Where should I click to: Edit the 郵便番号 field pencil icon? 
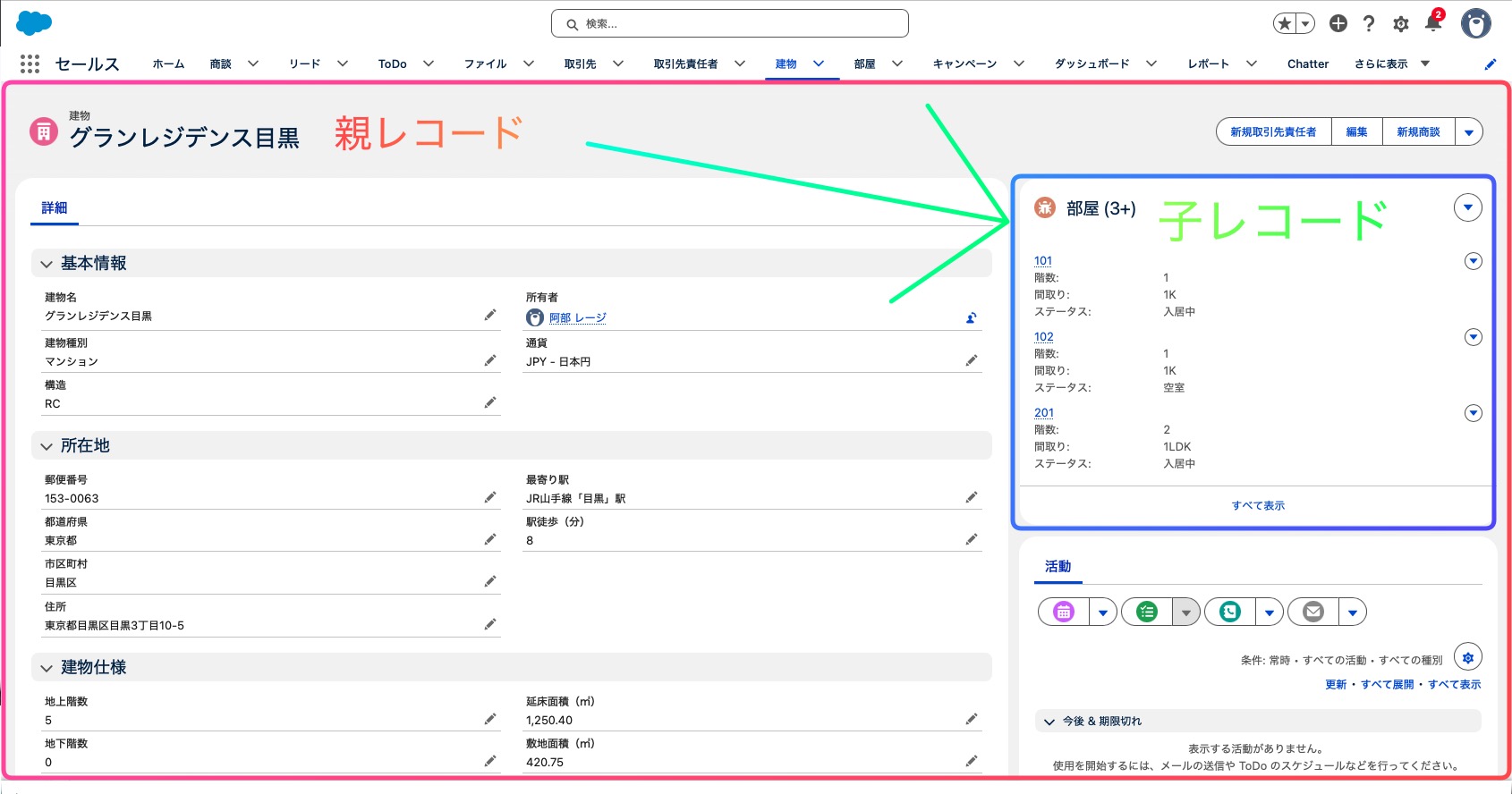490,497
